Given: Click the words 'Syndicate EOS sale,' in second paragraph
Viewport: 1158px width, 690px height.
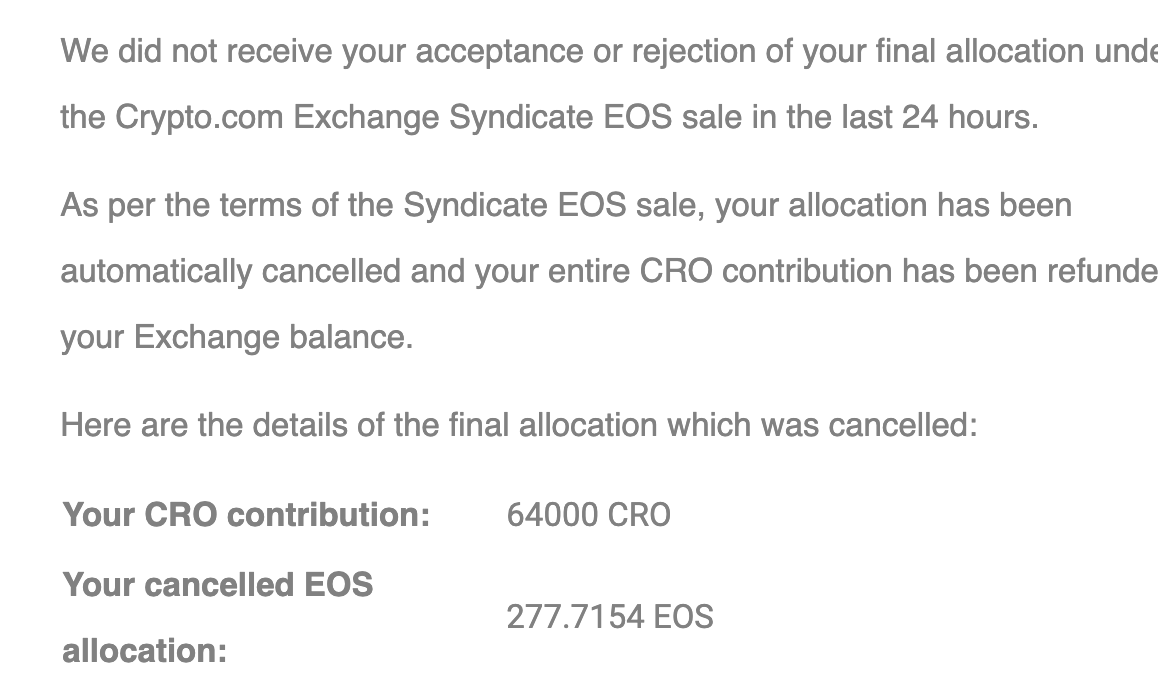Looking at the screenshot, I should (x=555, y=205).
